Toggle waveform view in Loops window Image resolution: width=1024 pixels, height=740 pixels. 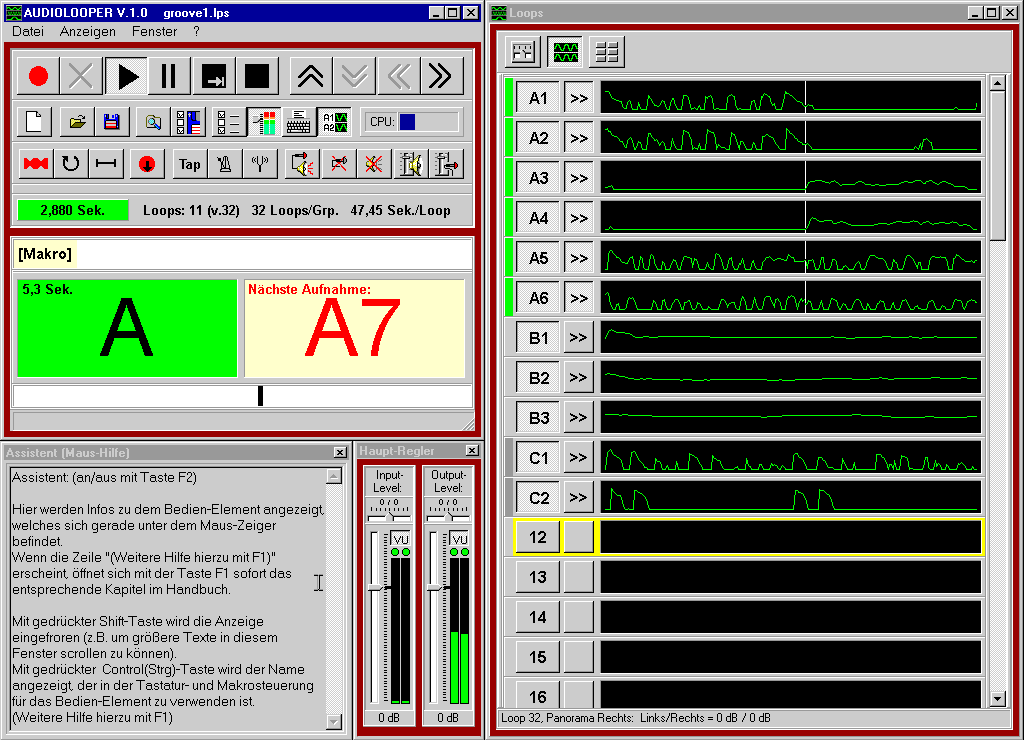coord(565,51)
